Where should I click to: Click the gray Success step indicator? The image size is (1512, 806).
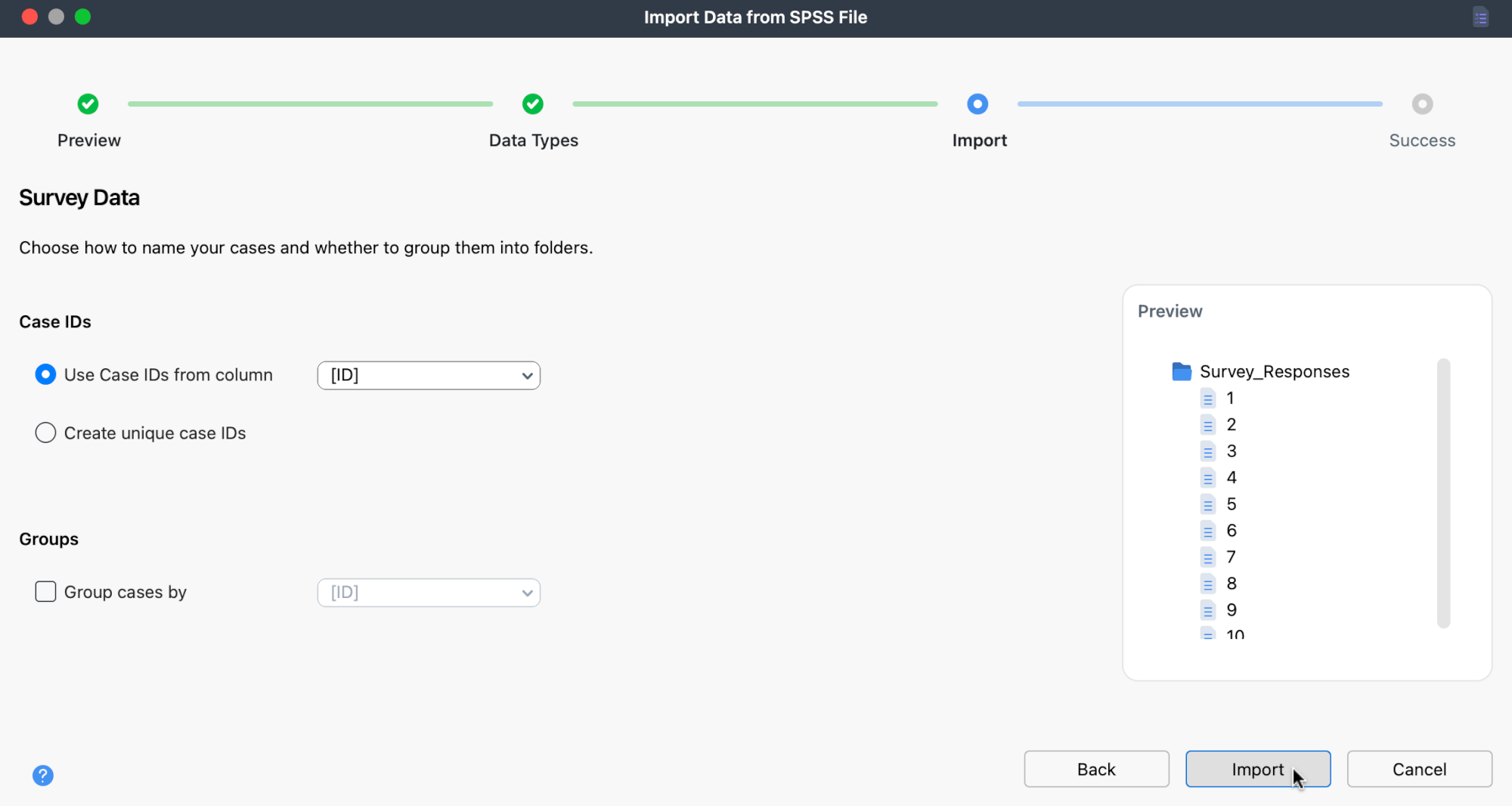(1422, 104)
